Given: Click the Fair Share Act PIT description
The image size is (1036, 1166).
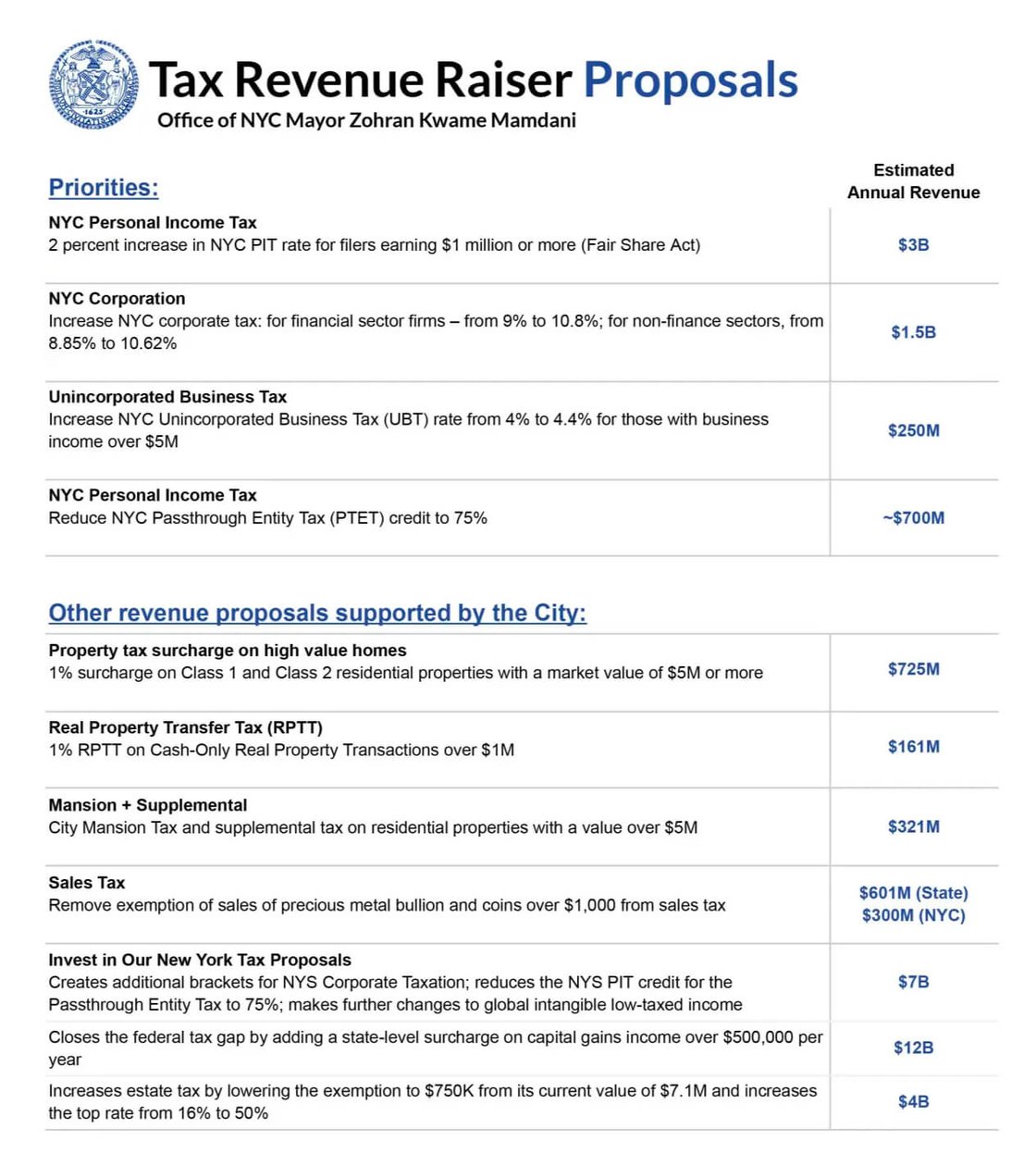Looking at the screenshot, I should pos(375,245).
